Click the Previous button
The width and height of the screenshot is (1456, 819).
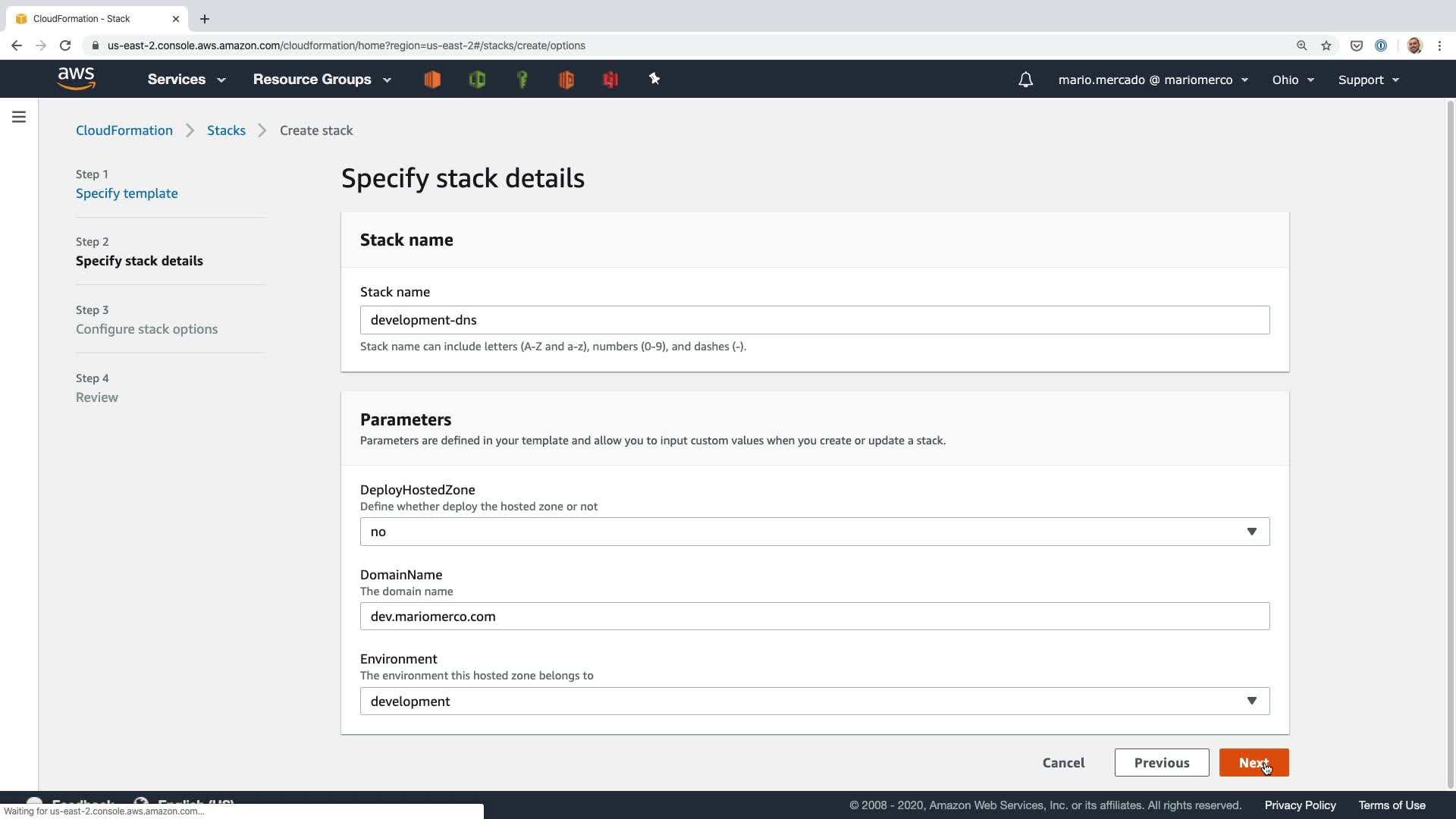tap(1161, 763)
